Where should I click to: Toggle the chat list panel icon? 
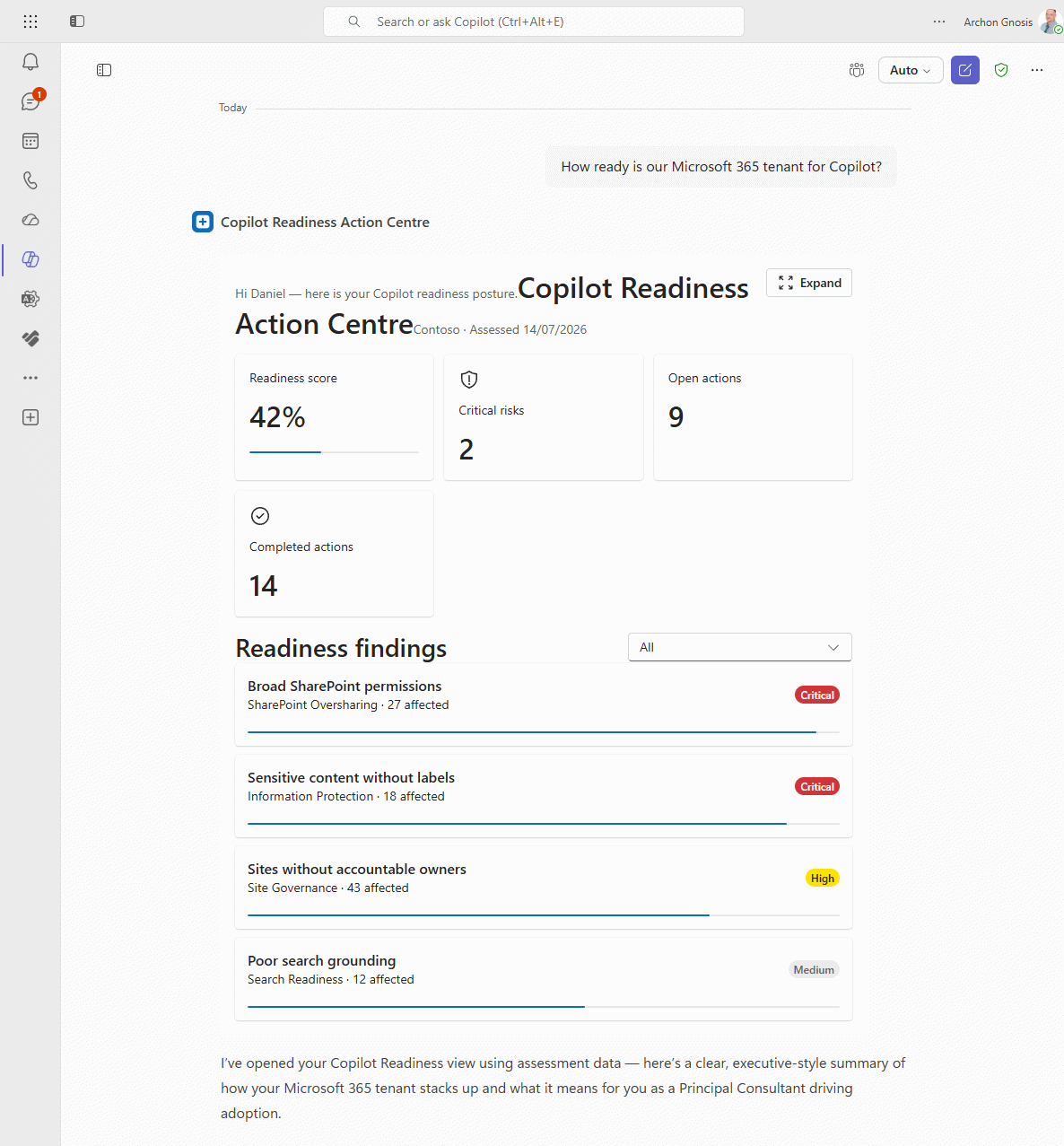coord(104,70)
